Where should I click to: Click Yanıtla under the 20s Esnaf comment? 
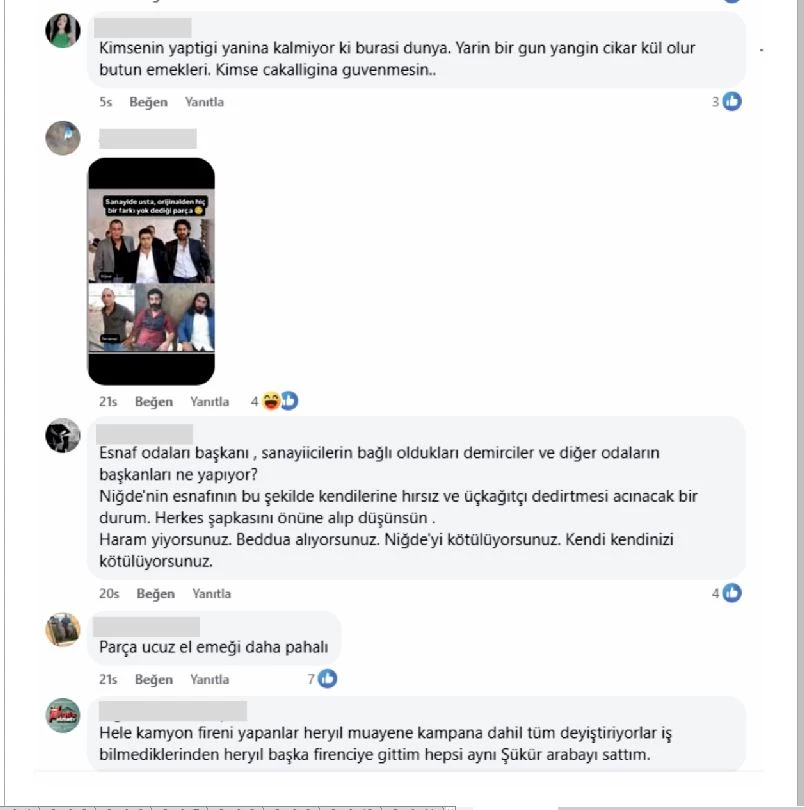(211, 594)
